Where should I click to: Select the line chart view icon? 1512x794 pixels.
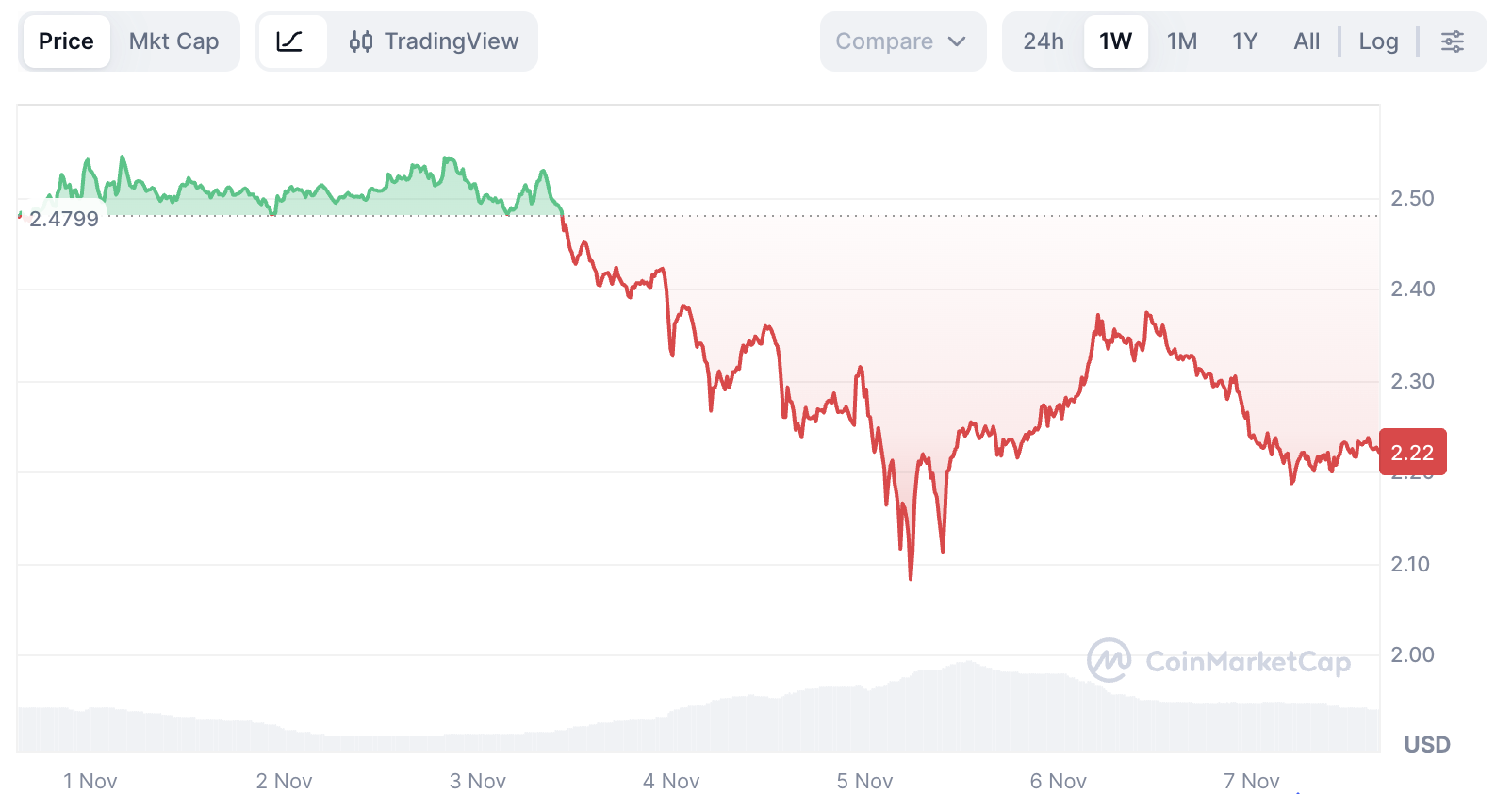click(292, 41)
